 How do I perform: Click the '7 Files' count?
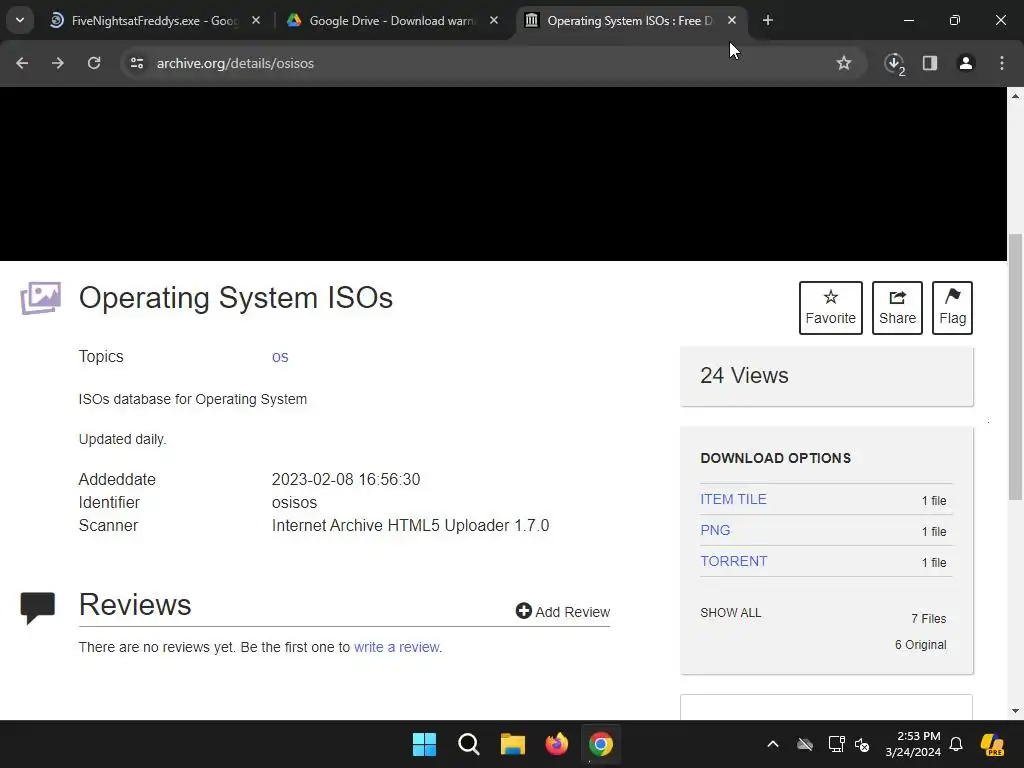pos(929,618)
